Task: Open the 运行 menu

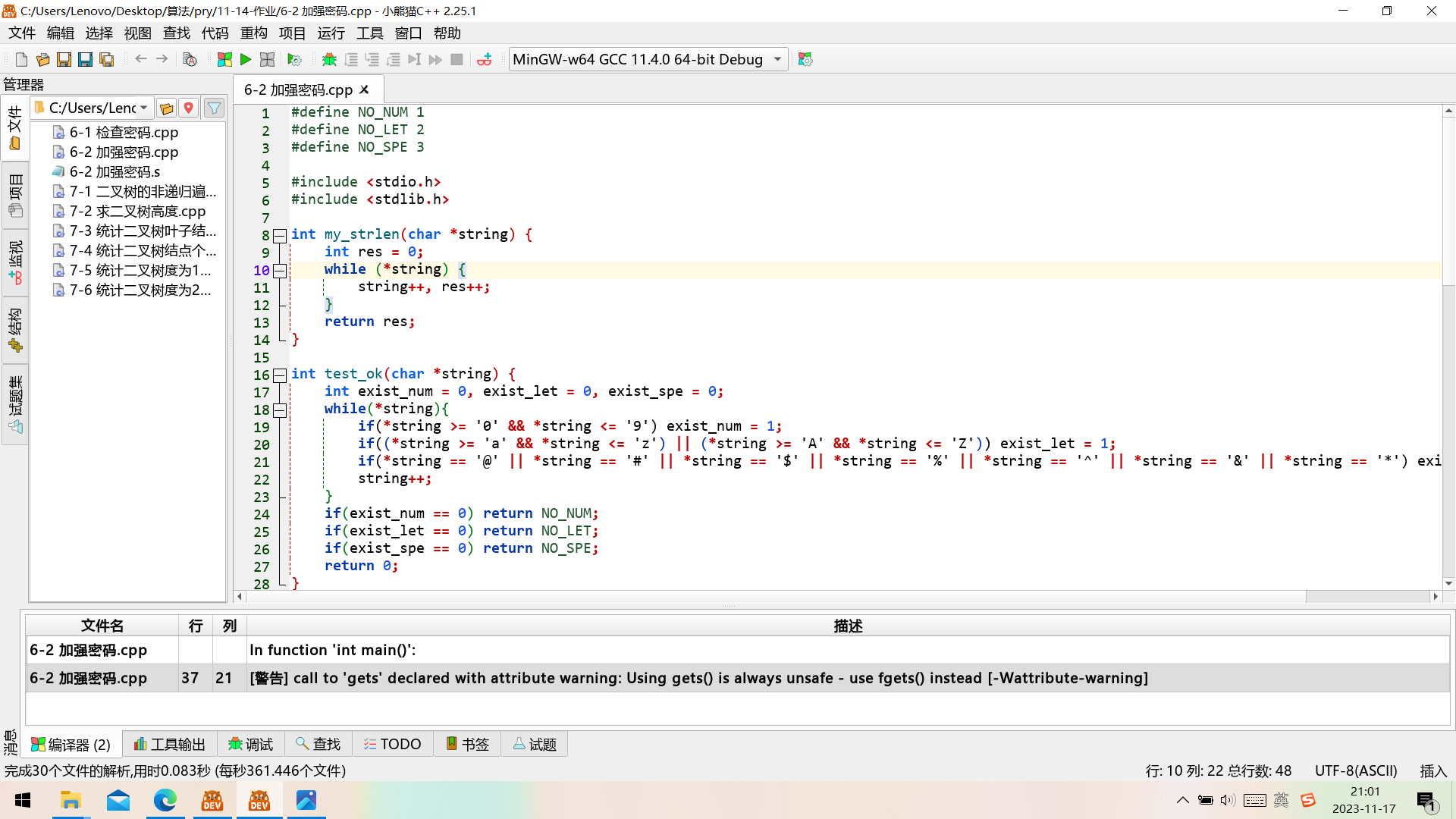Action: (331, 33)
